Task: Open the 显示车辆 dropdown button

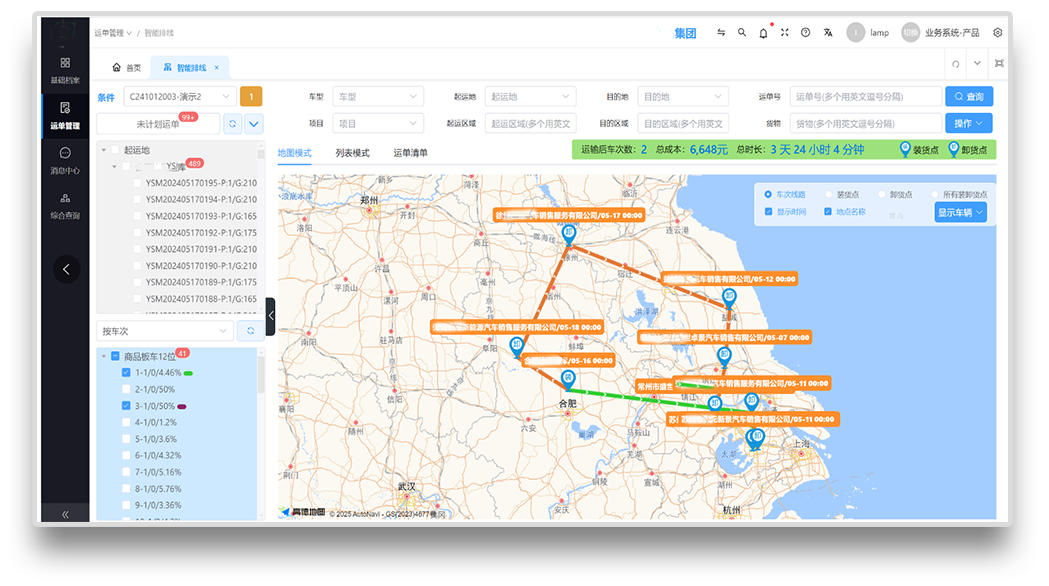Action: [961, 212]
